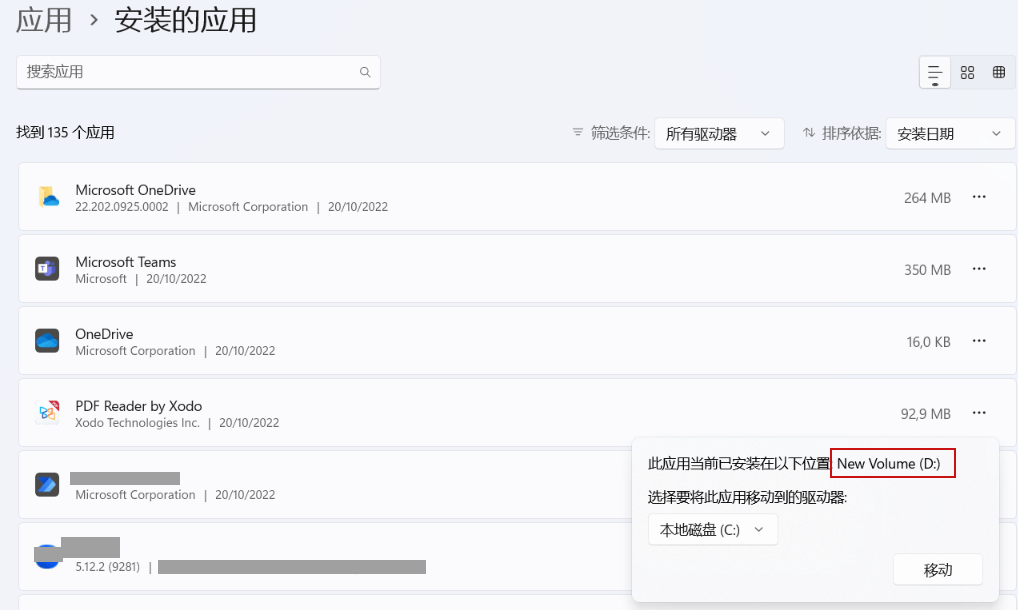Click the search magnifier icon
This screenshot has height=610, width=1018.
(365, 72)
